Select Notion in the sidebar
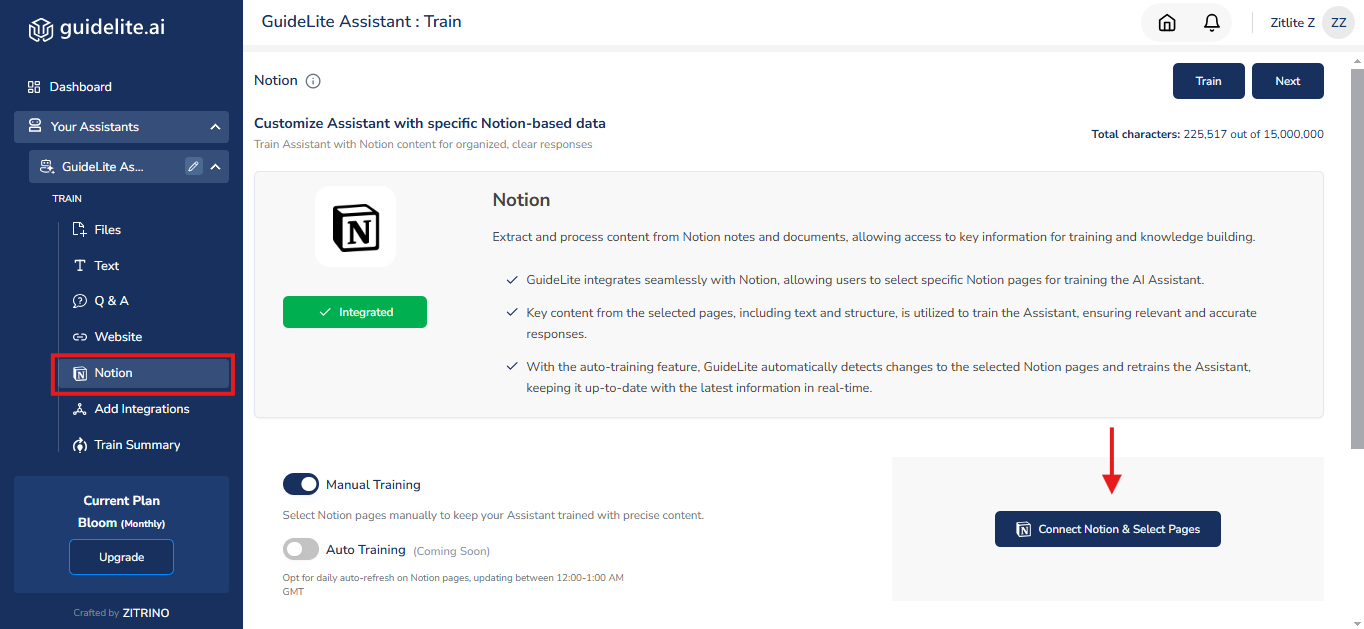 click(x=144, y=373)
